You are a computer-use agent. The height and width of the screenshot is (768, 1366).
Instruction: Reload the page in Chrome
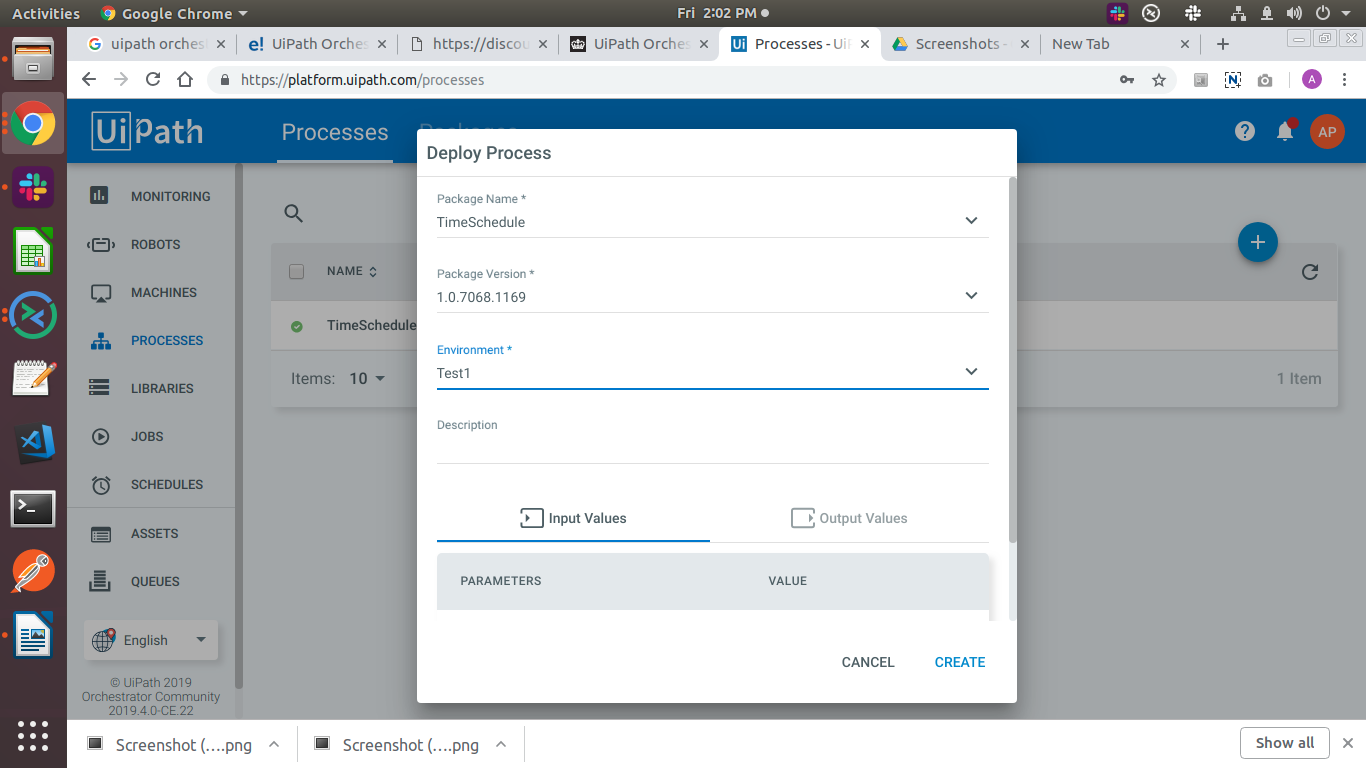pos(153,80)
